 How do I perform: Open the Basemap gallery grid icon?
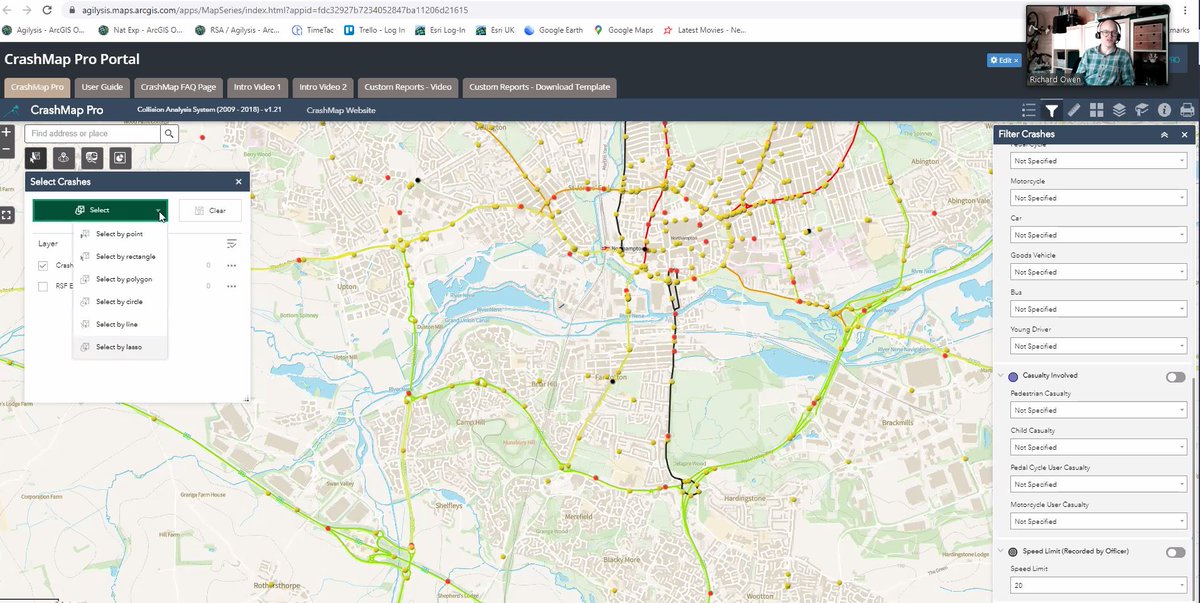(x=1097, y=110)
